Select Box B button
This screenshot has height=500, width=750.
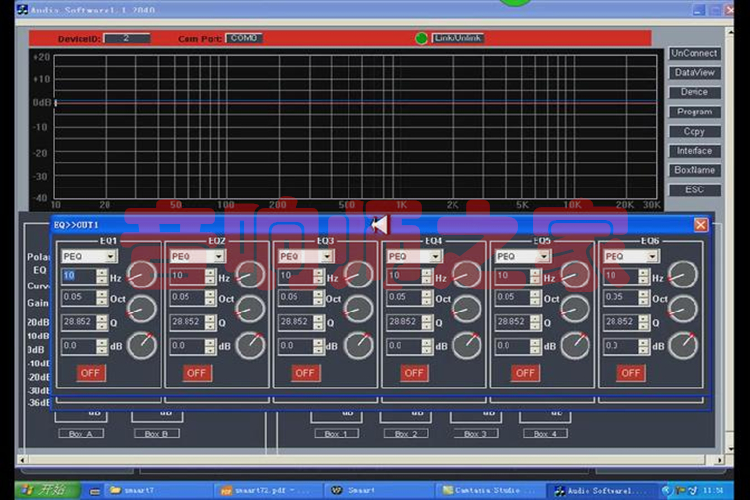(x=157, y=433)
